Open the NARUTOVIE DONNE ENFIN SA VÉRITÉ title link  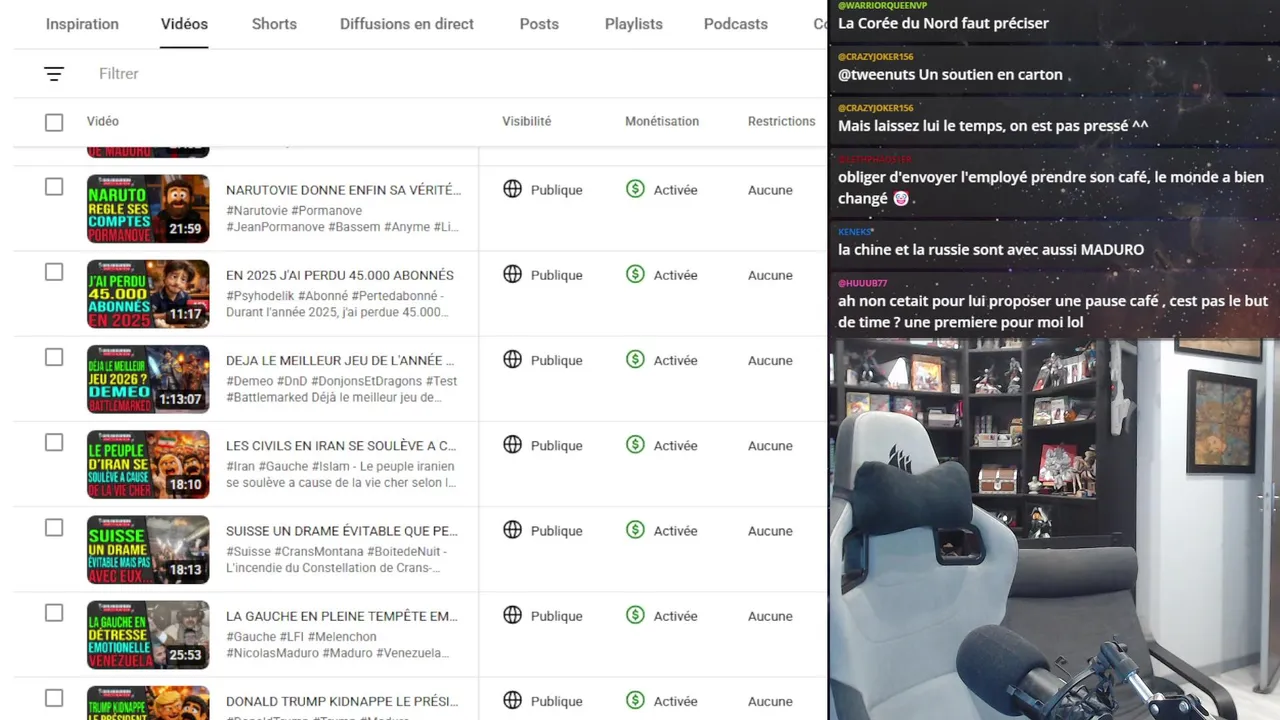343,190
